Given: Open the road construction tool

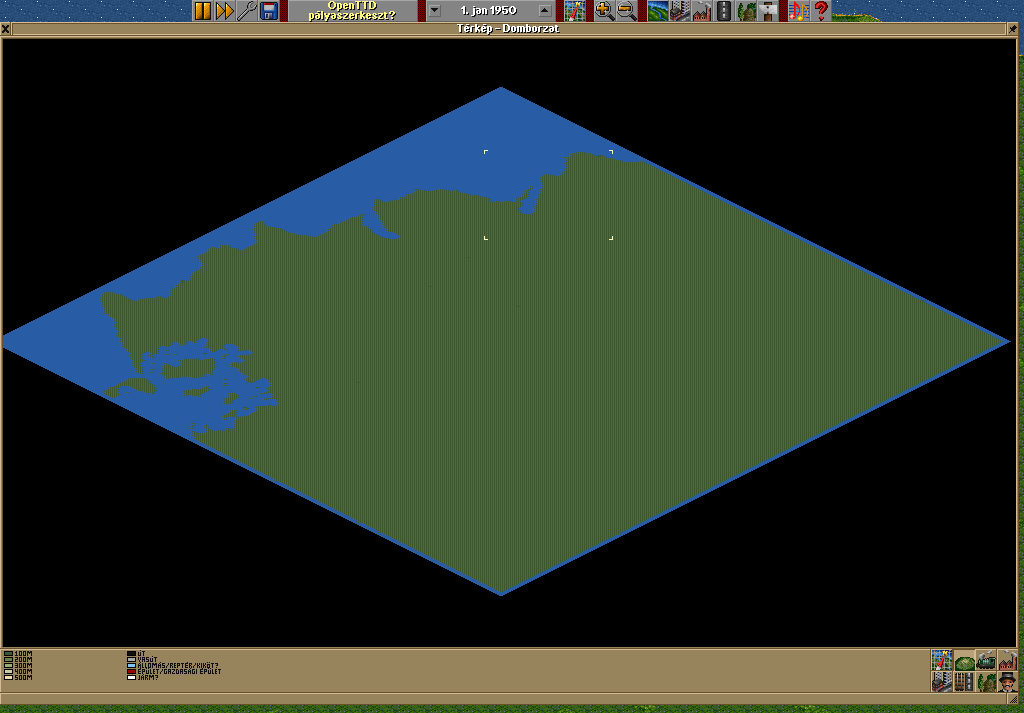Looking at the screenshot, I should click(724, 10).
